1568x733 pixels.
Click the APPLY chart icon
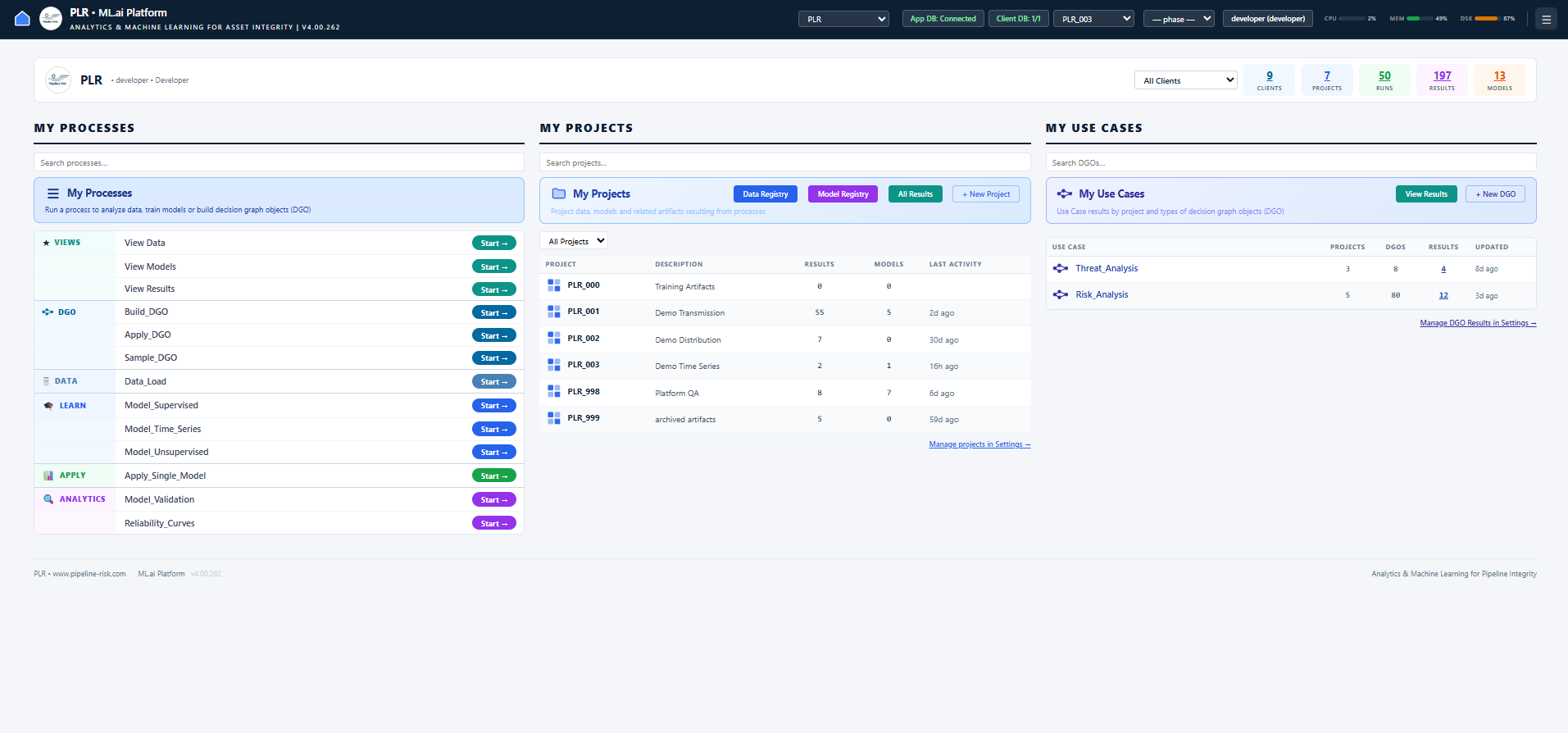(x=48, y=476)
